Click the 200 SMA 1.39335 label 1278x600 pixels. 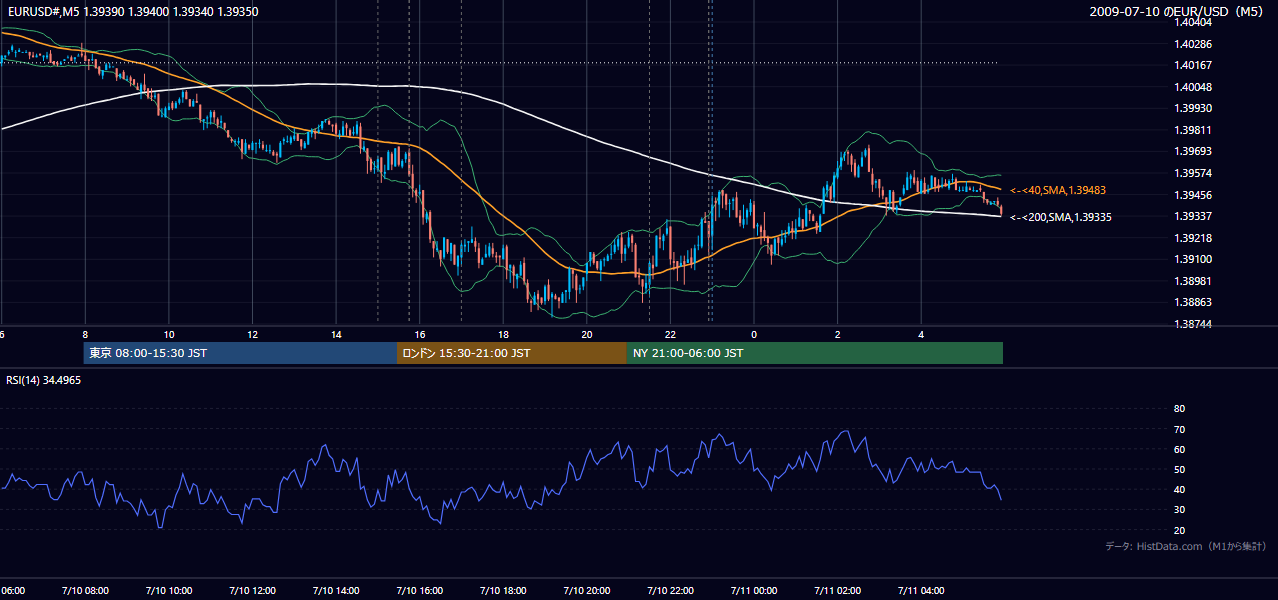[1061, 217]
